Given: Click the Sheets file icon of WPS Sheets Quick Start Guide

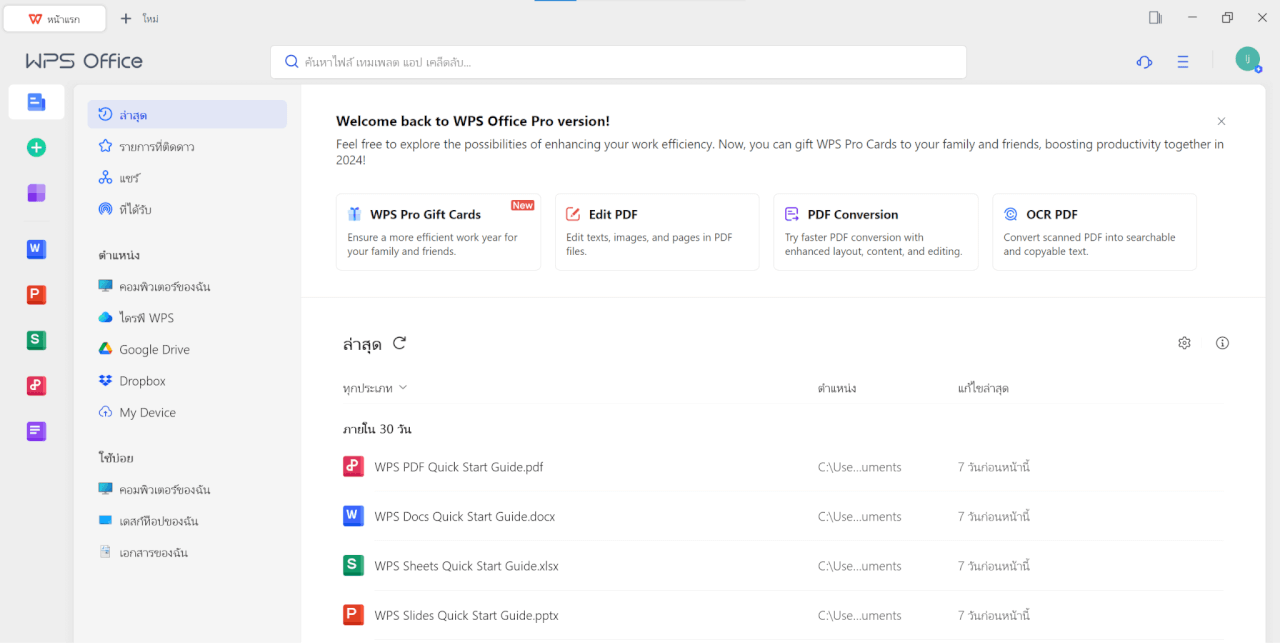Looking at the screenshot, I should tap(353, 565).
